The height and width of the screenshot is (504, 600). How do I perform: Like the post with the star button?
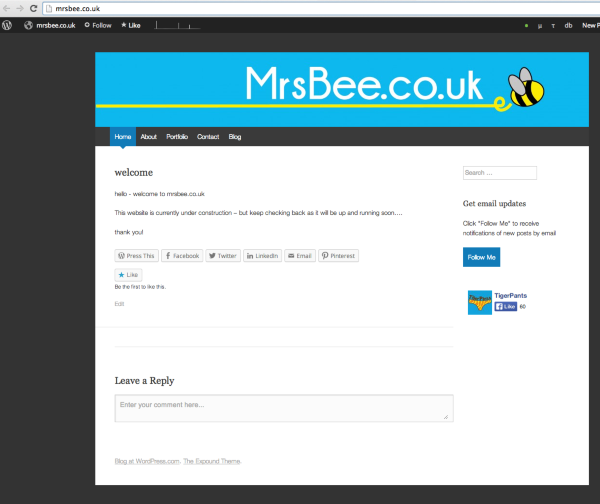tap(128, 274)
